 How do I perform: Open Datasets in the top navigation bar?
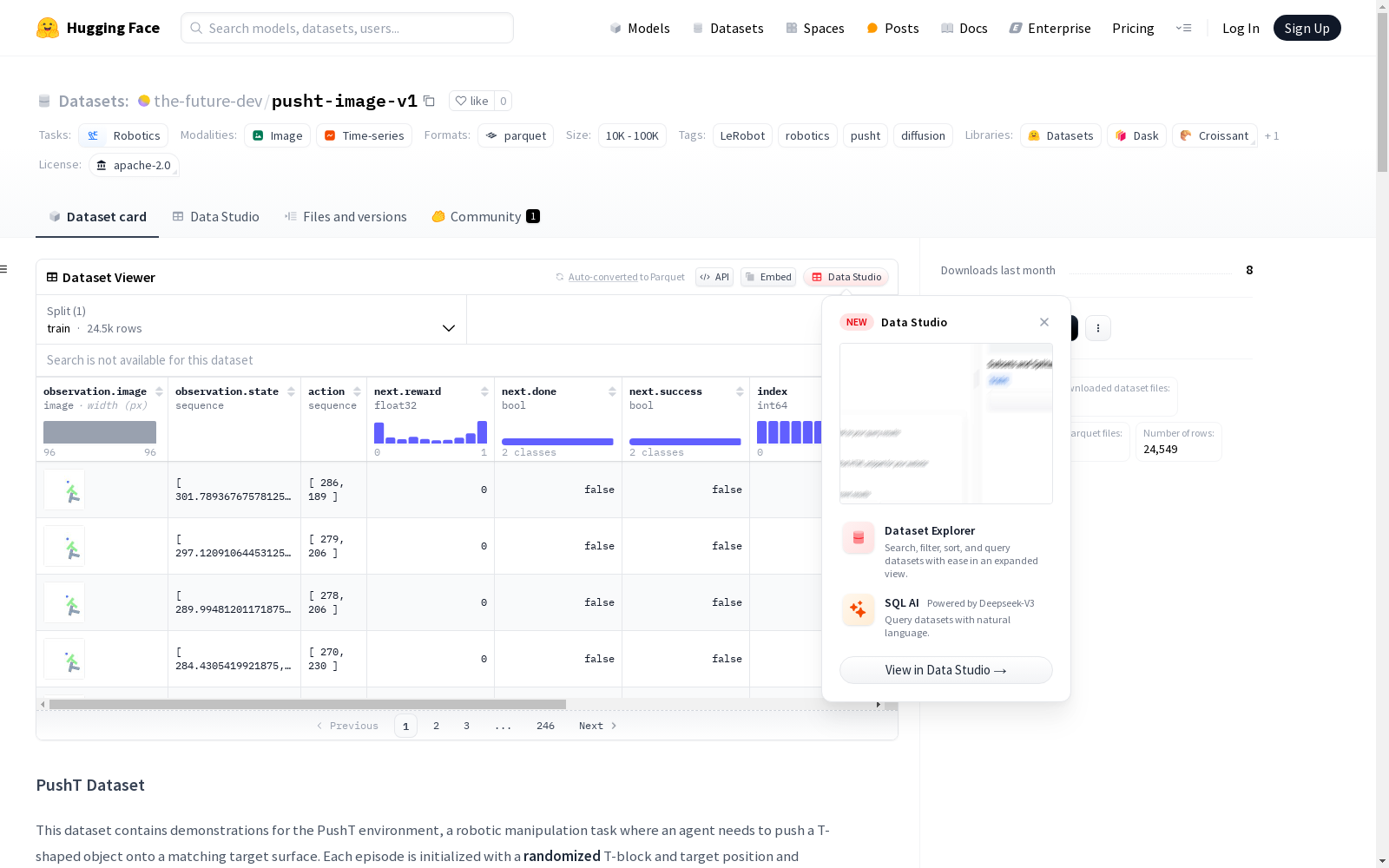coord(727,28)
